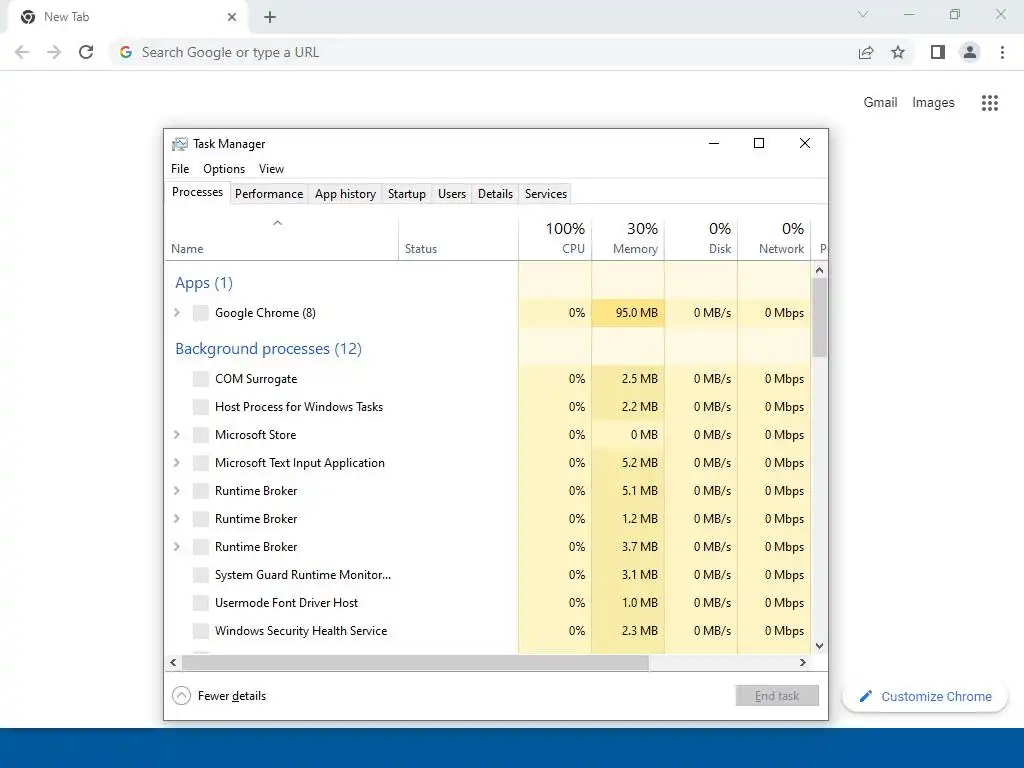Click the End task button

pos(777,696)
